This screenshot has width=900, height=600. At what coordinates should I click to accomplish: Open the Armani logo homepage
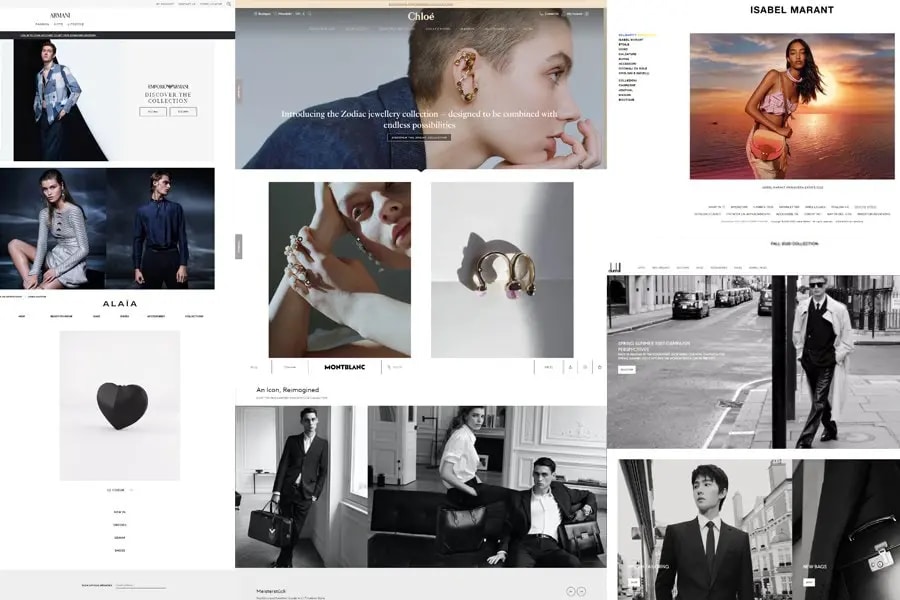pos(62,15)
